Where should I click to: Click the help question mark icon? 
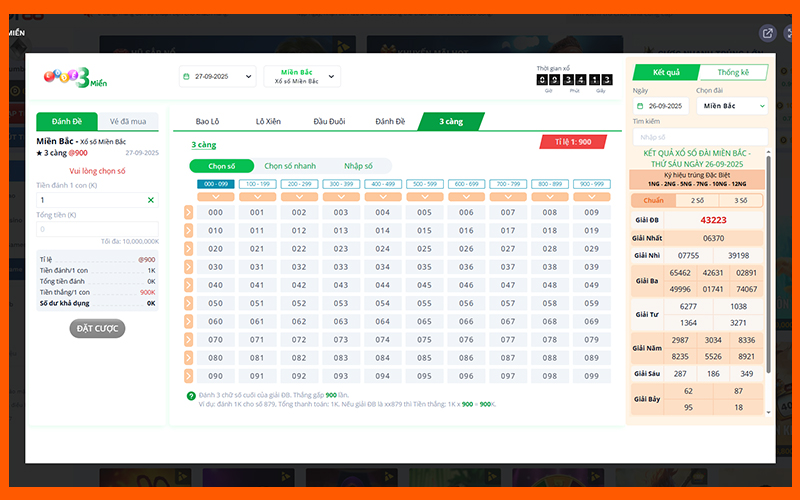pos(191,396)
